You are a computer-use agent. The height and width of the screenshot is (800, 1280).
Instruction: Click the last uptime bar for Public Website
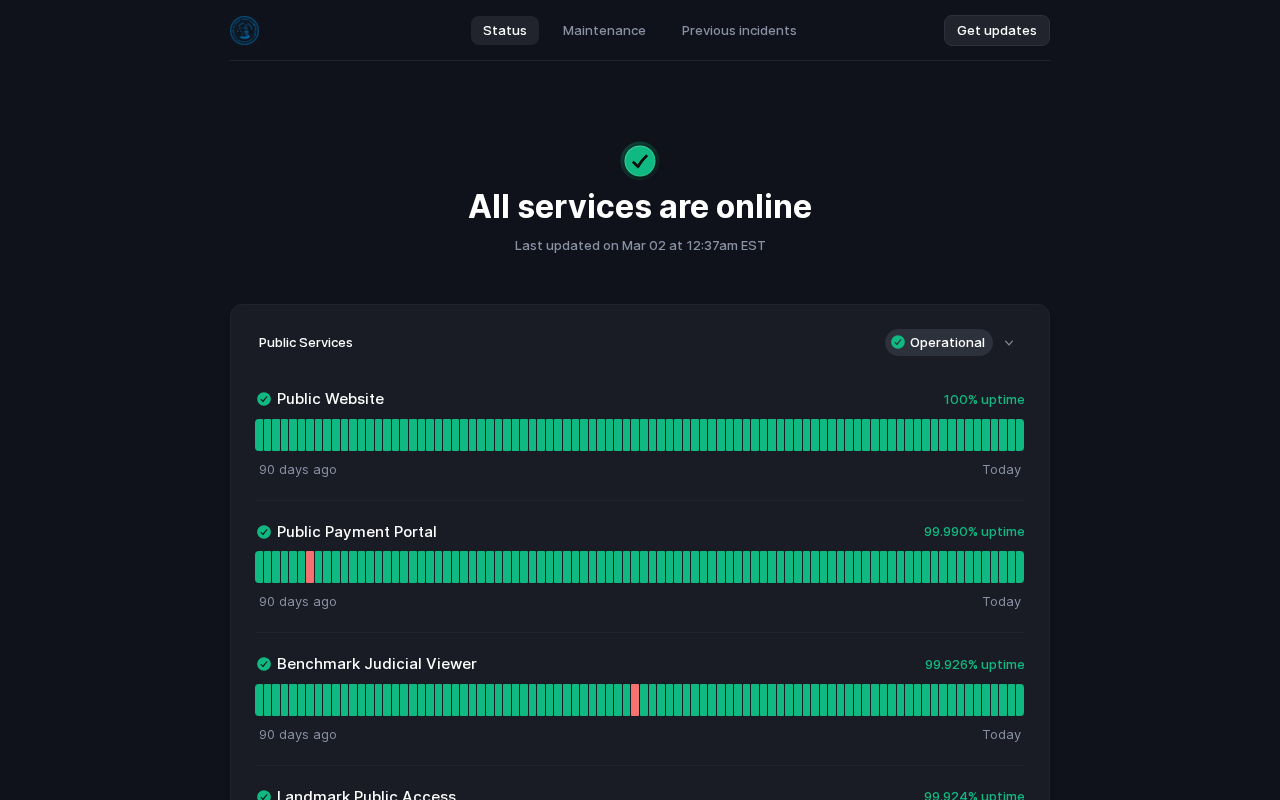tap(1019, 435)
